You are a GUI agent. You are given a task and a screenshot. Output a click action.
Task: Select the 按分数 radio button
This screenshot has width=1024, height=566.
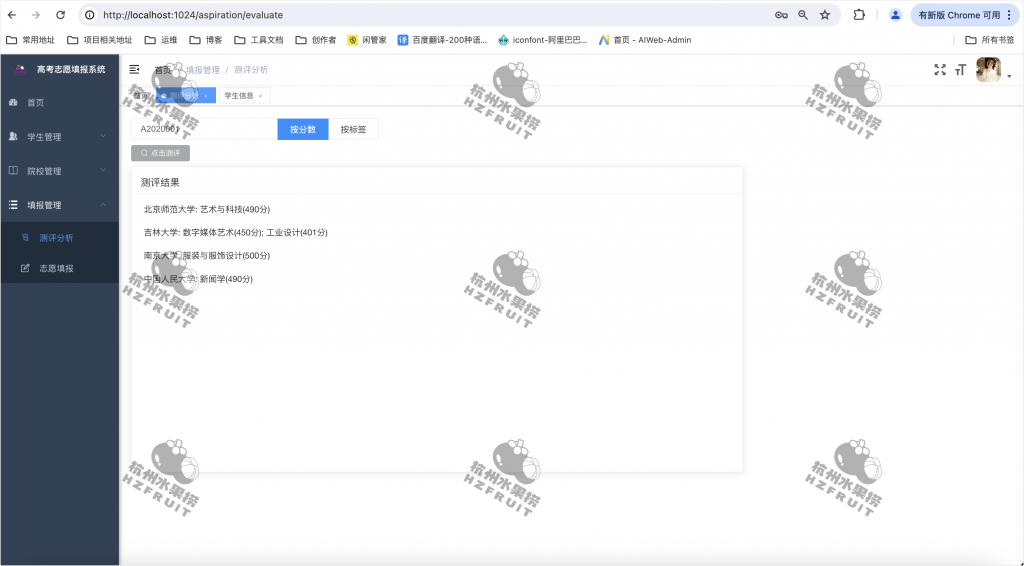click(x=303, y=129)
